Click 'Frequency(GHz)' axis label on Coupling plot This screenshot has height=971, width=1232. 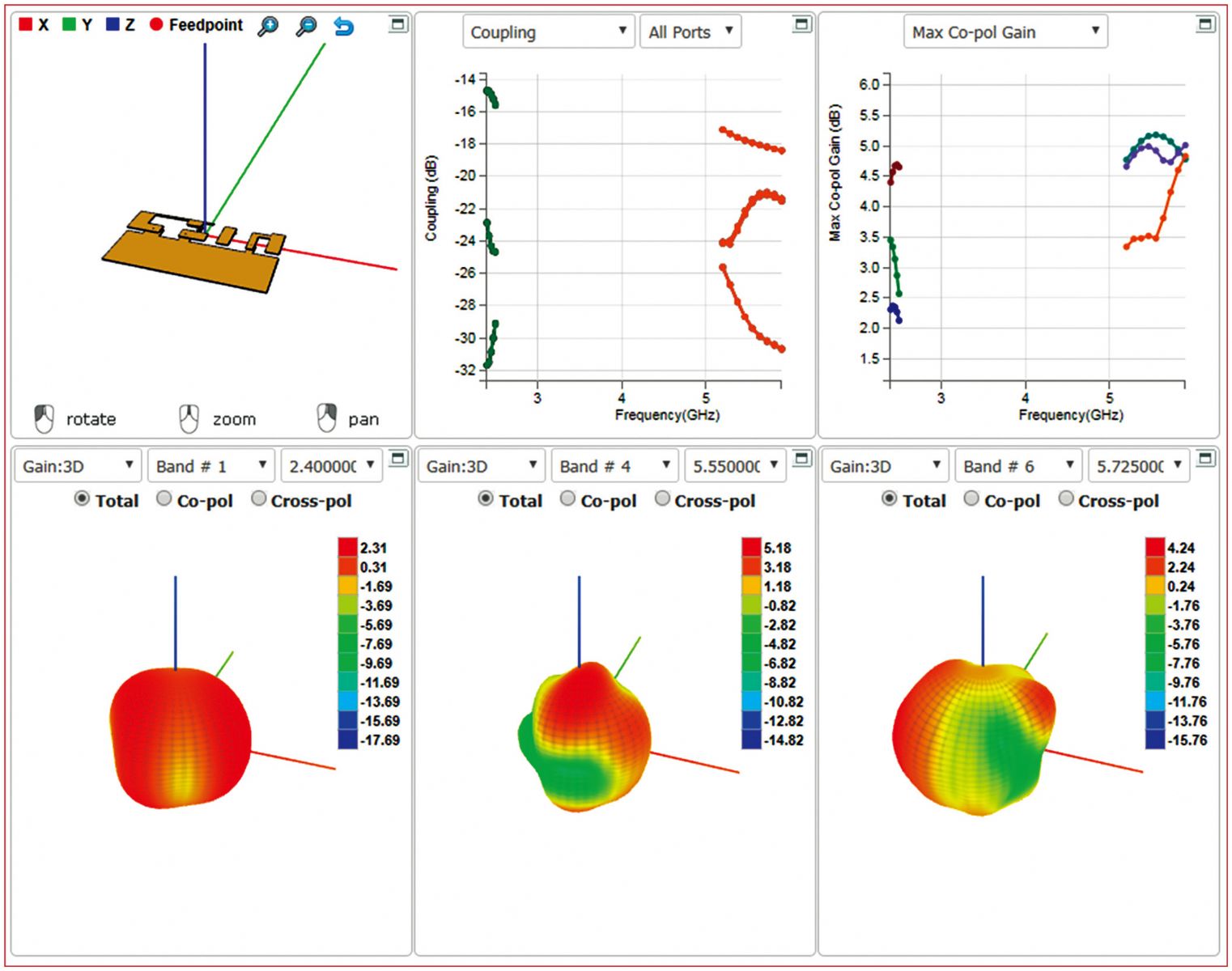point(667,415)
